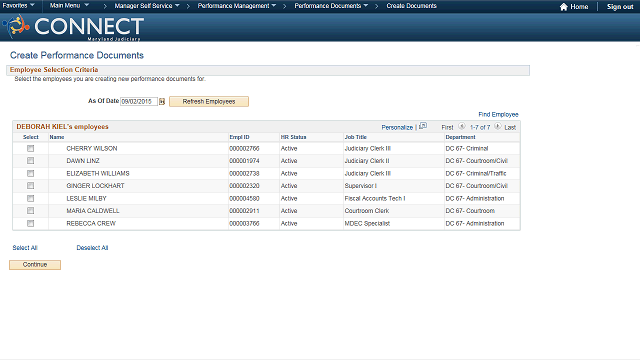Click the Employee Selection Criteria header

pos(54,70)
